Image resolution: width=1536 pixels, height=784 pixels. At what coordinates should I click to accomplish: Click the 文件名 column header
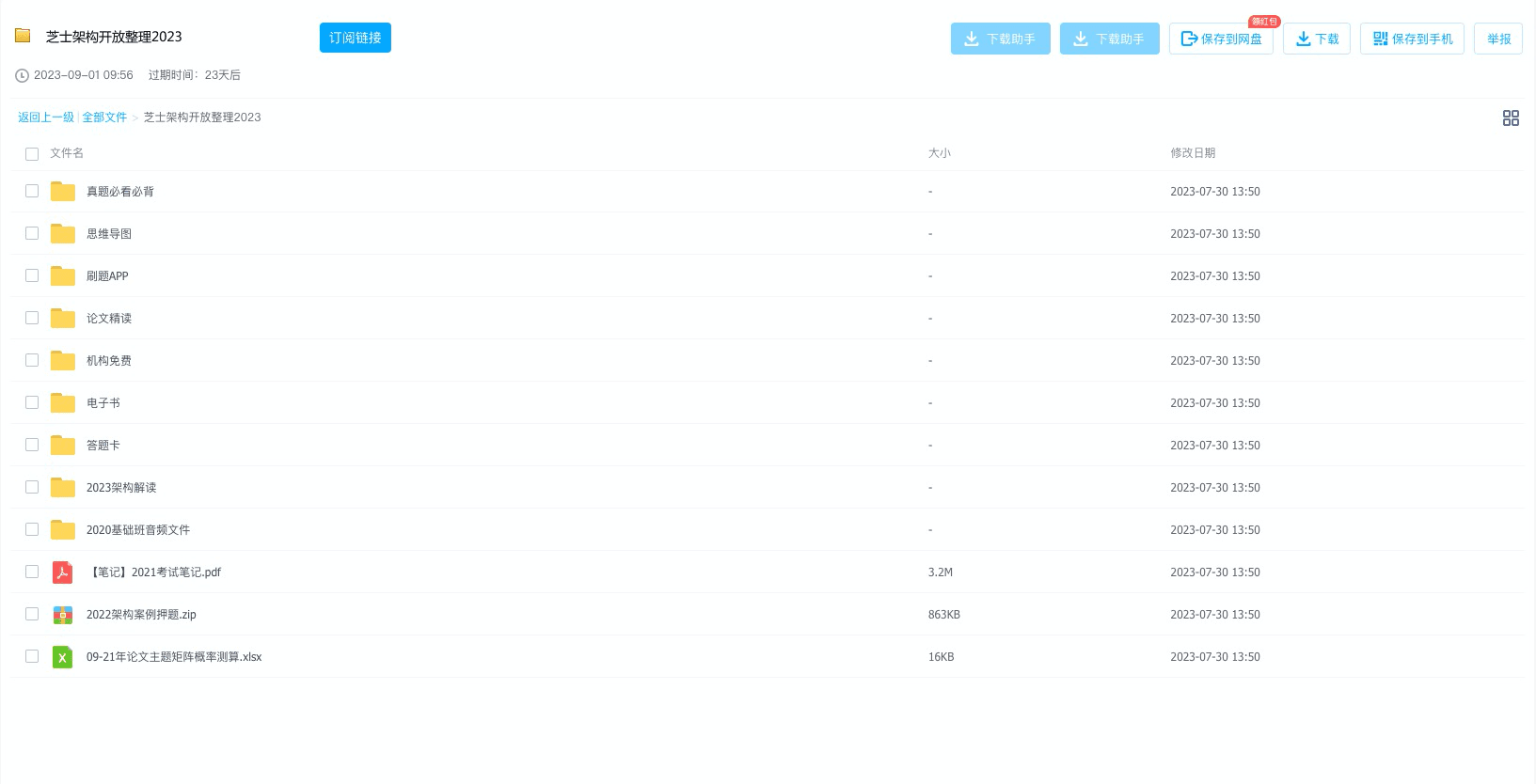coord(67,153)
